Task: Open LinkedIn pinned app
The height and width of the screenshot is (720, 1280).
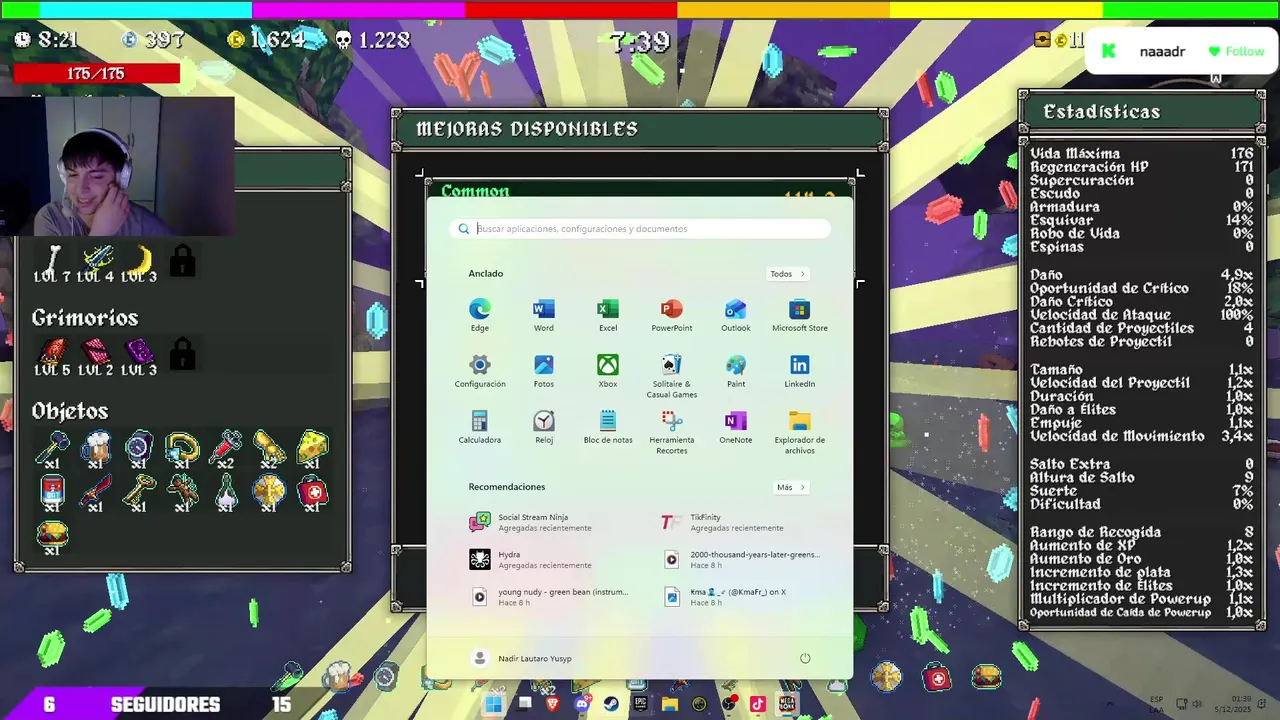Action: pos(799,371)
